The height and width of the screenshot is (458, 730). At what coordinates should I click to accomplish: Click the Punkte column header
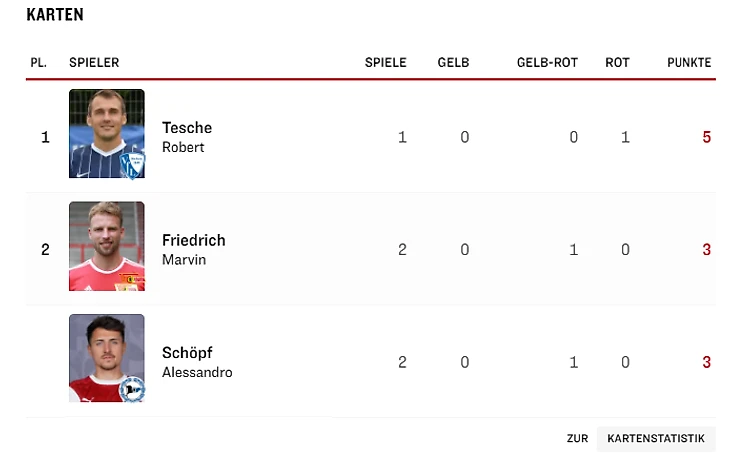point(689,62)
